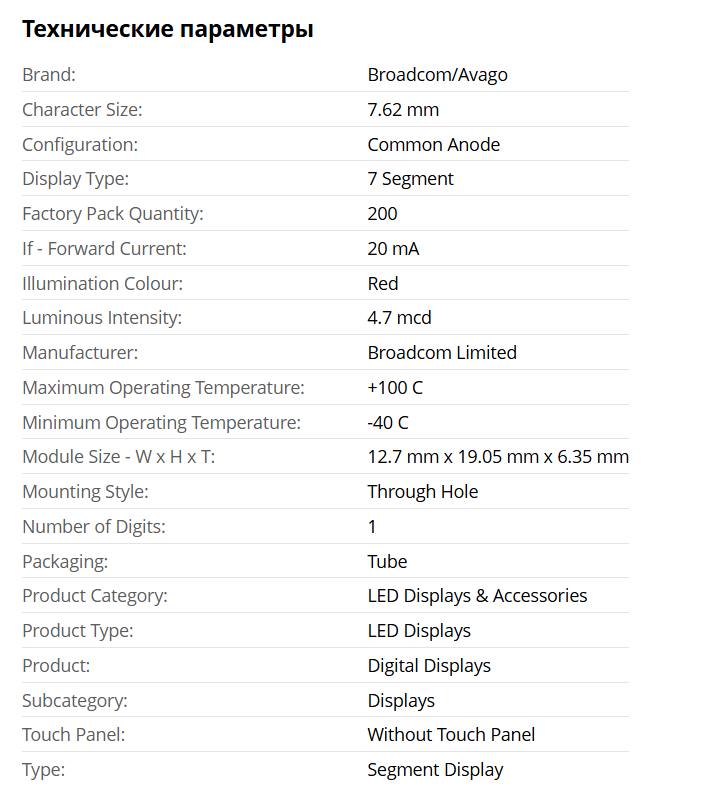719x785 pixels.
Task: Select the module size dimensions value
Action: tap(498, 457)
